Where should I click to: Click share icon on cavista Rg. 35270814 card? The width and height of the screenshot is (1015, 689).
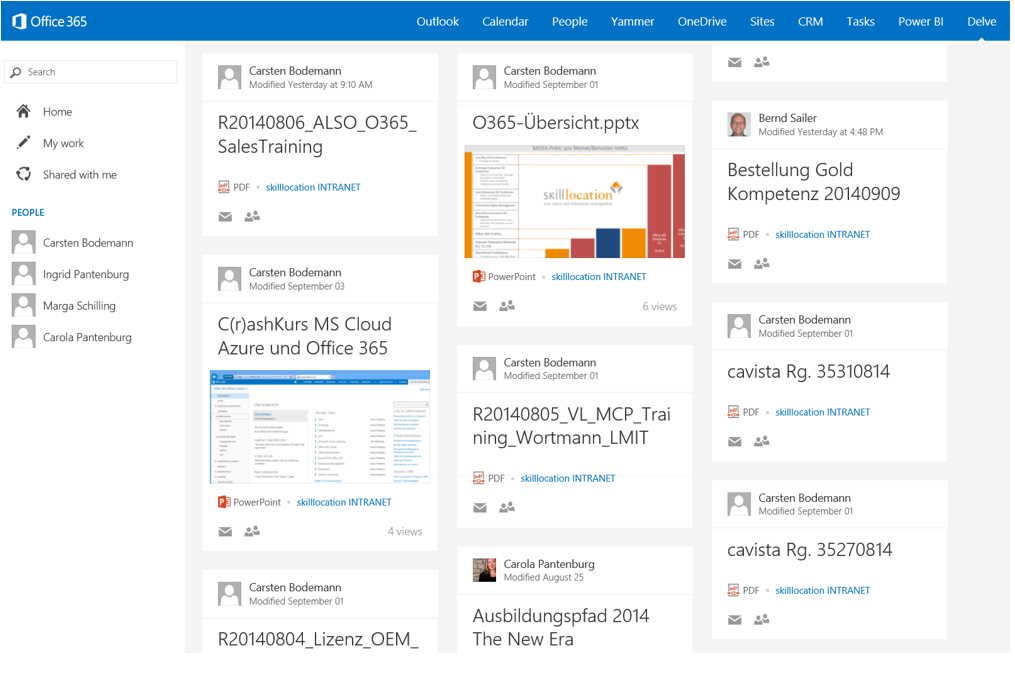click(762, 619)
